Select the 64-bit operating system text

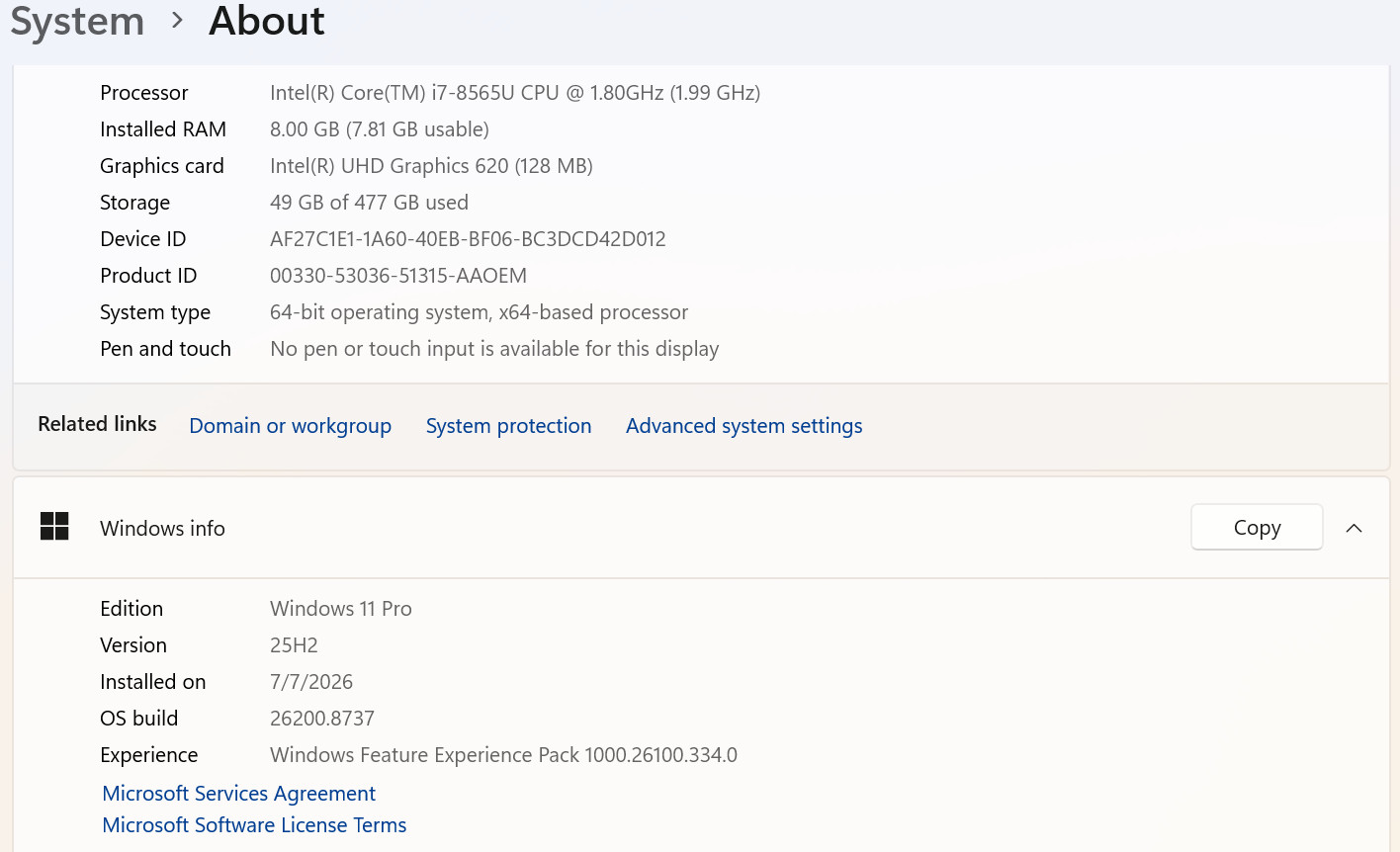(x=479, y=312)
